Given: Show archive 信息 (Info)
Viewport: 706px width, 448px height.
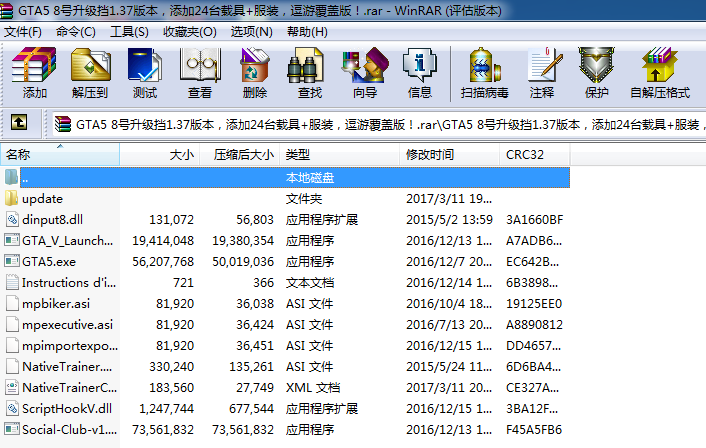Looking at the screenshot, I should [420, 66].
